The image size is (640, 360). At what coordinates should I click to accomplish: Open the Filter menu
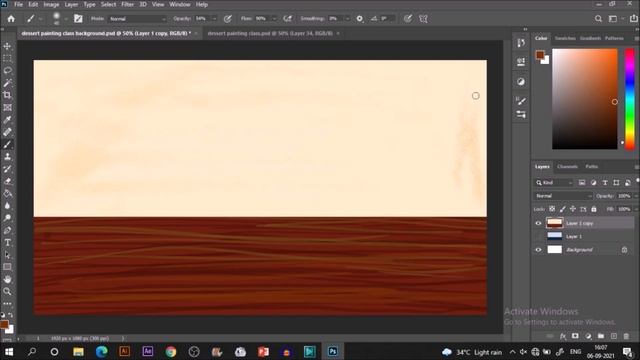(x=127, y=4)
